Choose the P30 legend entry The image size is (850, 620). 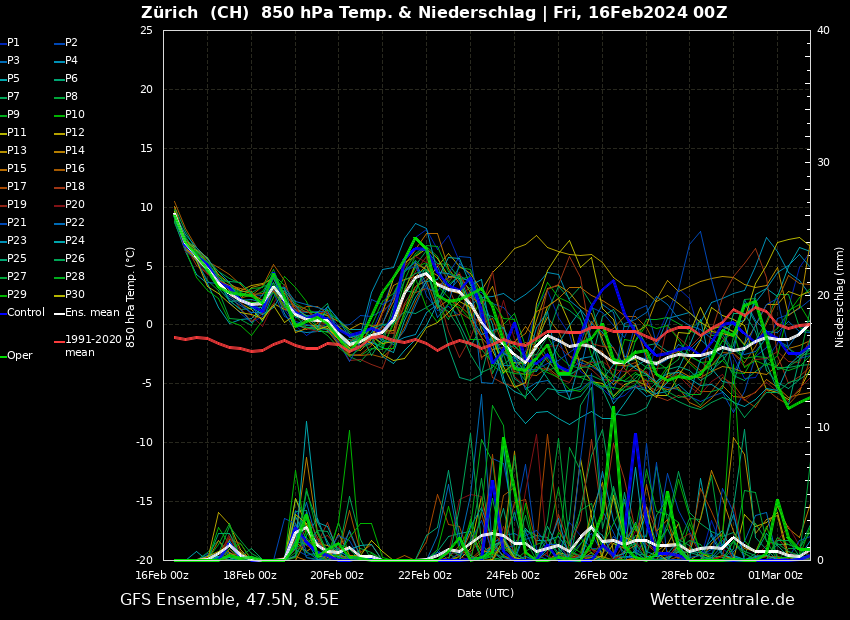pyautogui.click(x=75, y=294)
